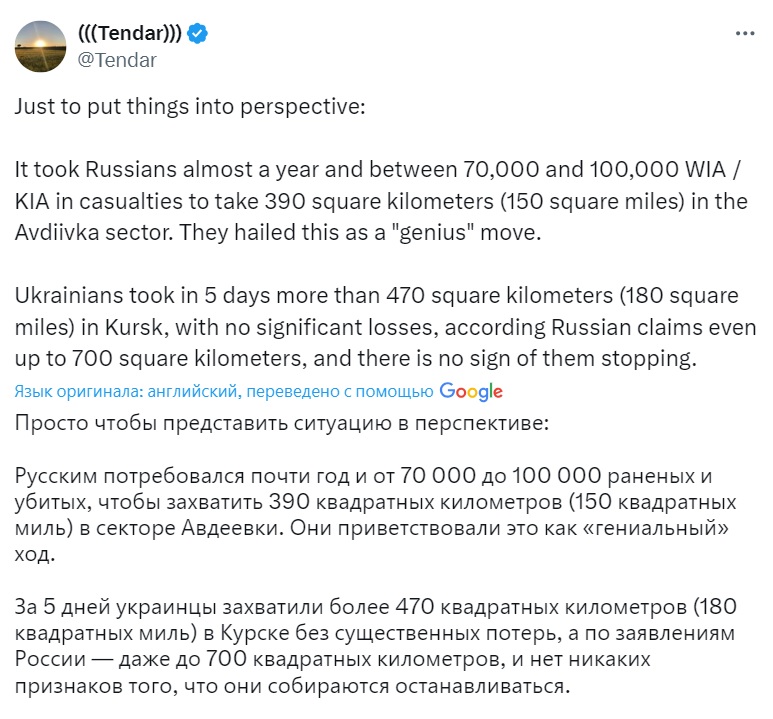Click the blue verified checkmark badge
773x719 pixels.
point(198,34)
